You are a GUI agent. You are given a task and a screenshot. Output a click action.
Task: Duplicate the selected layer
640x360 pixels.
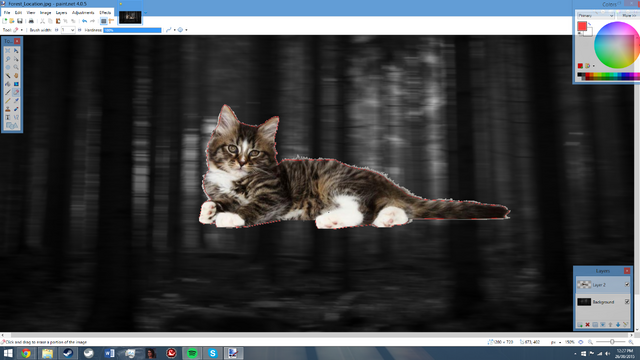click(x=595, y=324)
